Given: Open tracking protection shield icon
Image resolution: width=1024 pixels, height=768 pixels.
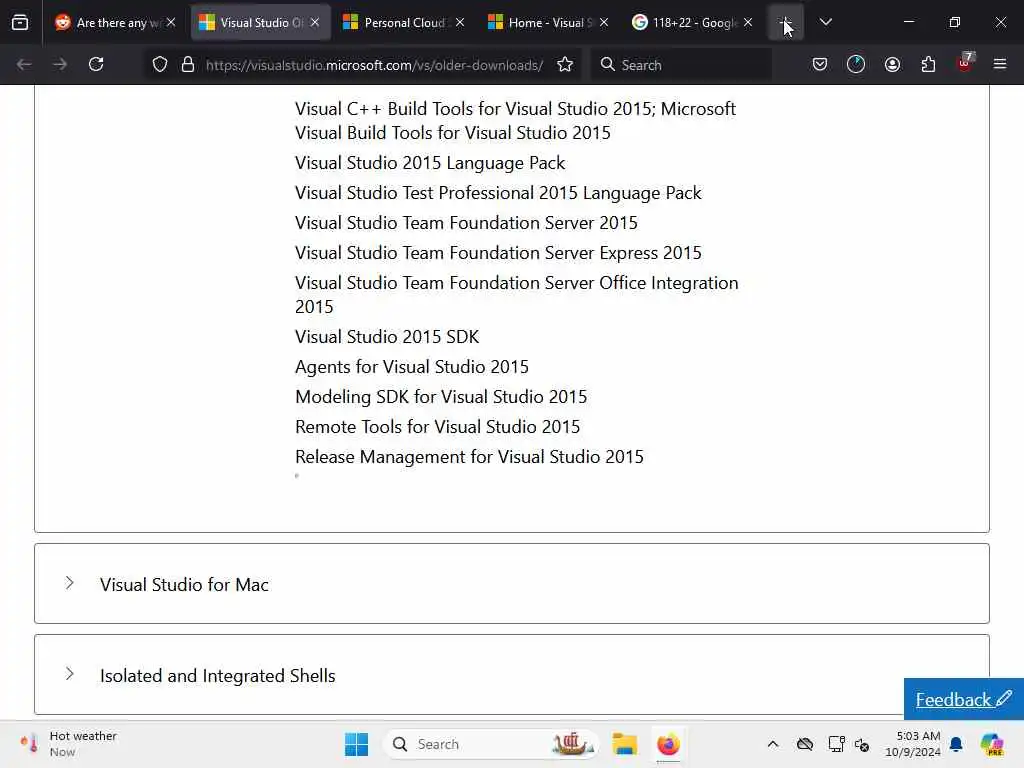Looking at the screenshot, I should (160, 64).
